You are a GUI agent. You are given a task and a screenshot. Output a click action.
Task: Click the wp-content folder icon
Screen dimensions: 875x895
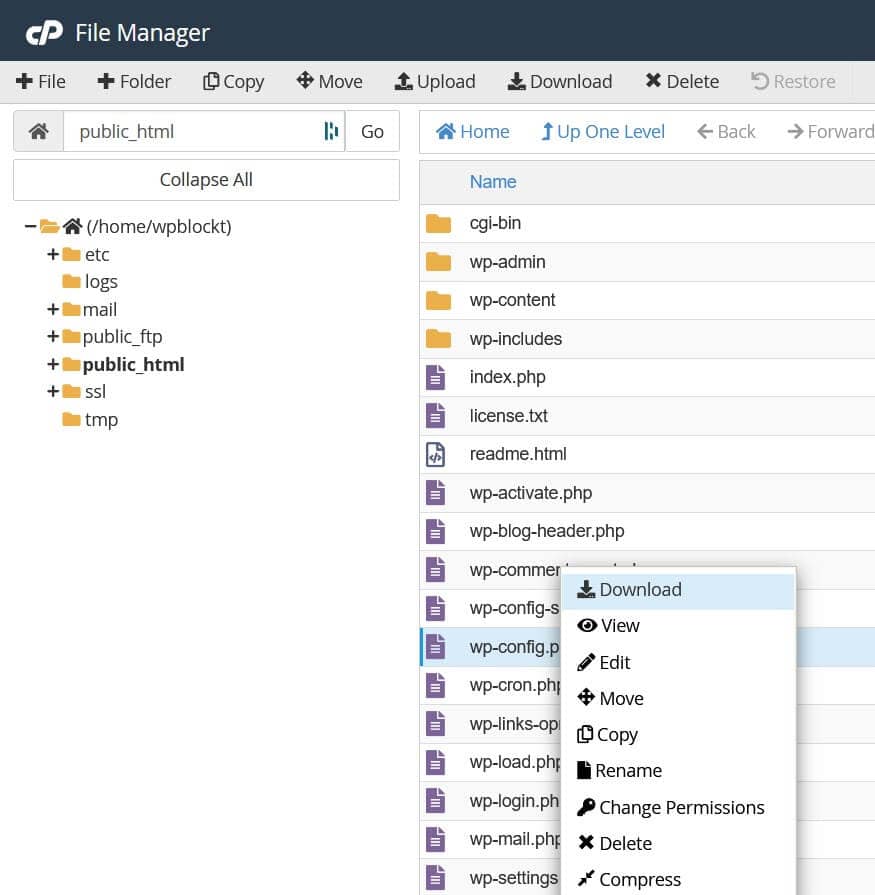point(438,300)
